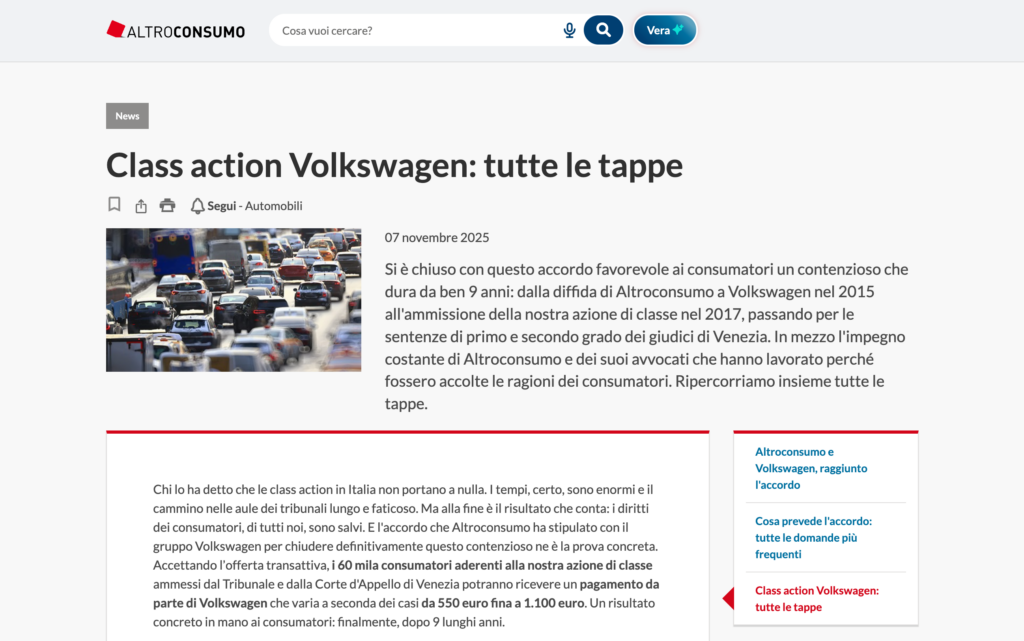The height and width of the screenshot is (641, 1024).
Task: Open the Vera assistant
Action: [x=664, y=30]
